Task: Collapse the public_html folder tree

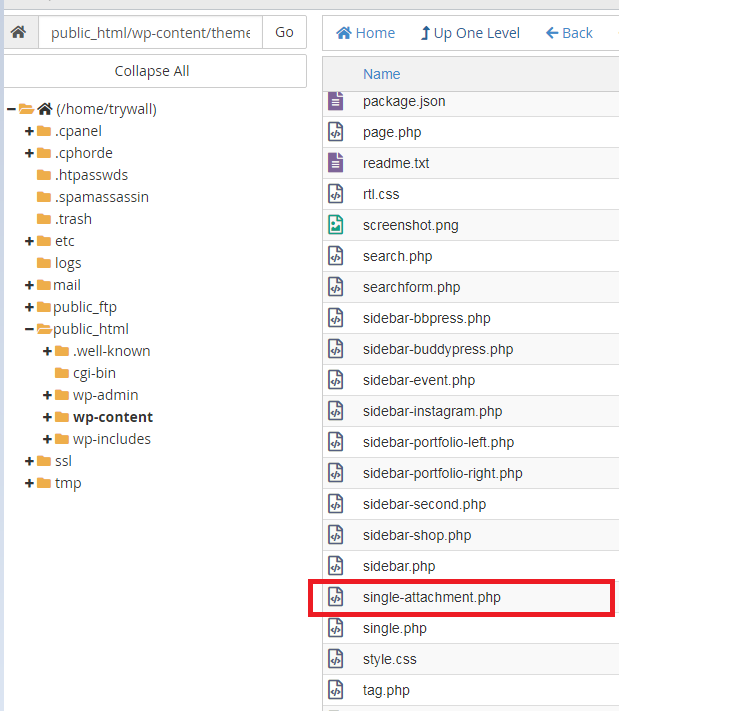Action: (x=29, y=329)
